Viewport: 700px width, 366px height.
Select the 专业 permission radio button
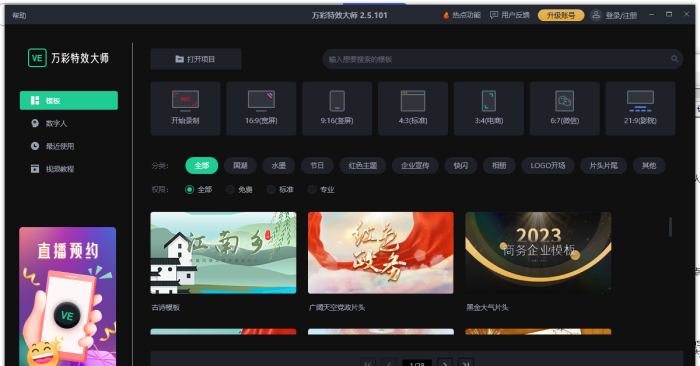pos(312,190)
